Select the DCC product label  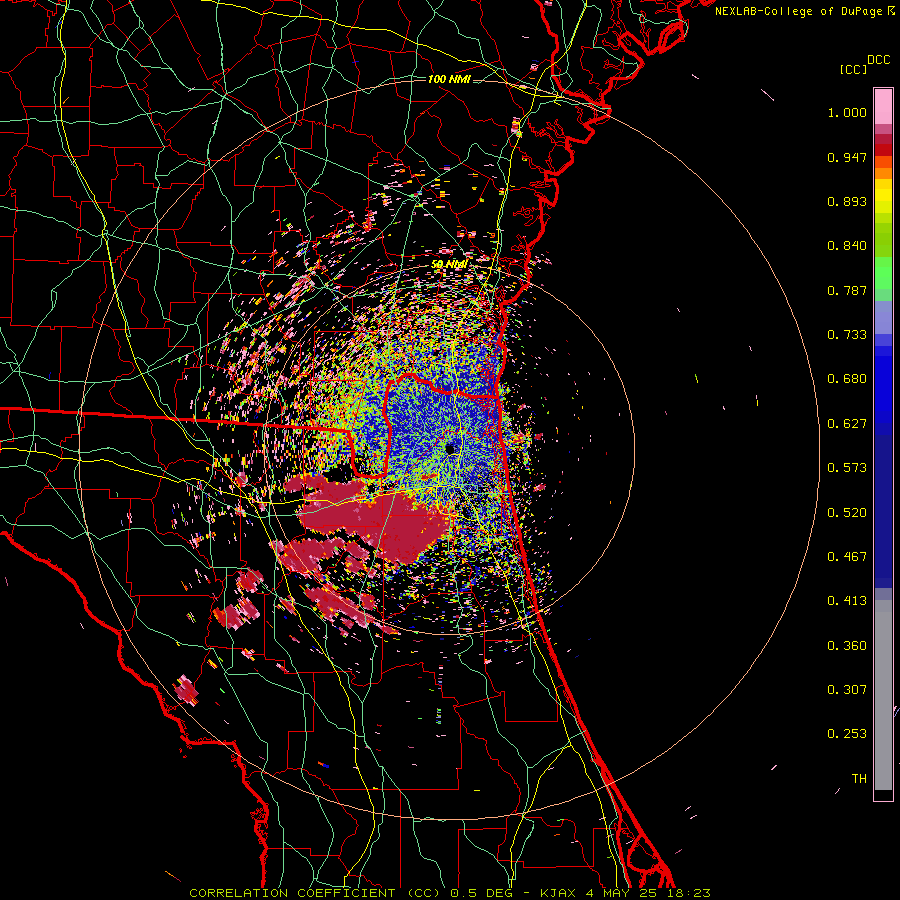coord(879,60)
